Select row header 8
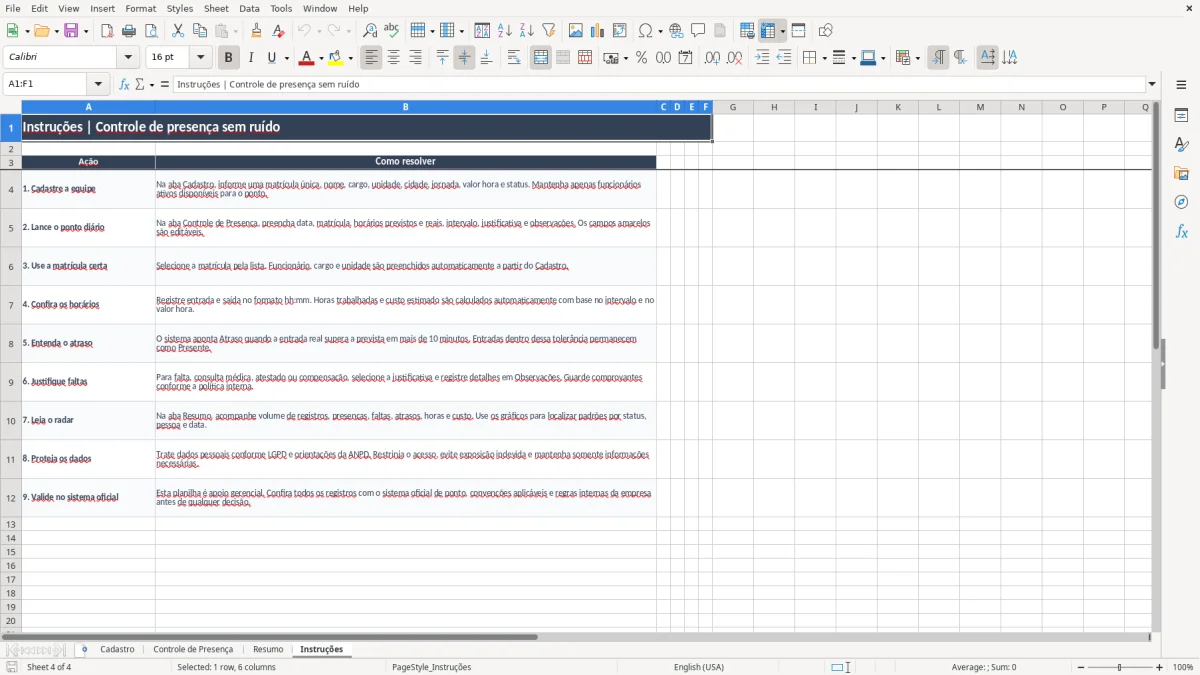1200x675 pixels. pyautogui.click(x=11, y=343)
